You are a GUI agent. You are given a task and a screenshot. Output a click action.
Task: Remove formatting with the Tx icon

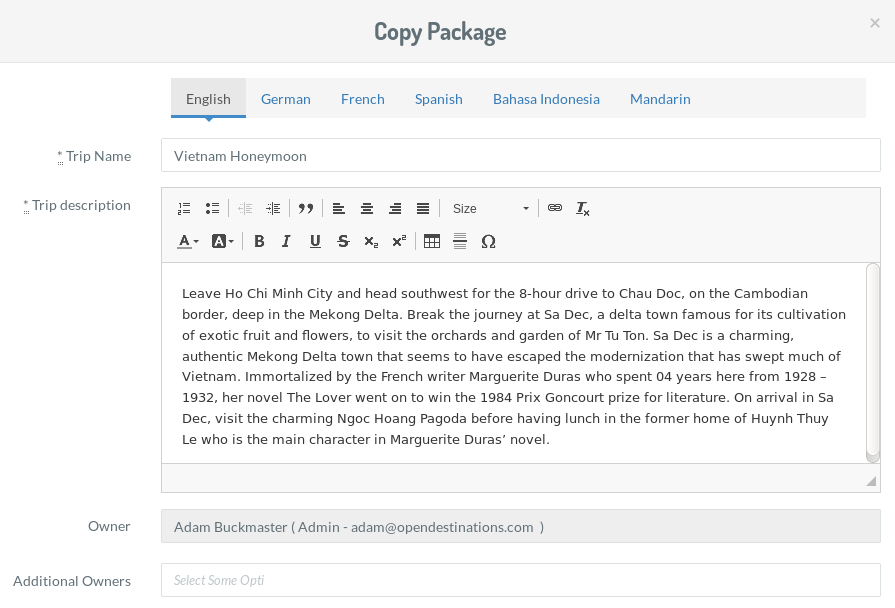(583, 208)
